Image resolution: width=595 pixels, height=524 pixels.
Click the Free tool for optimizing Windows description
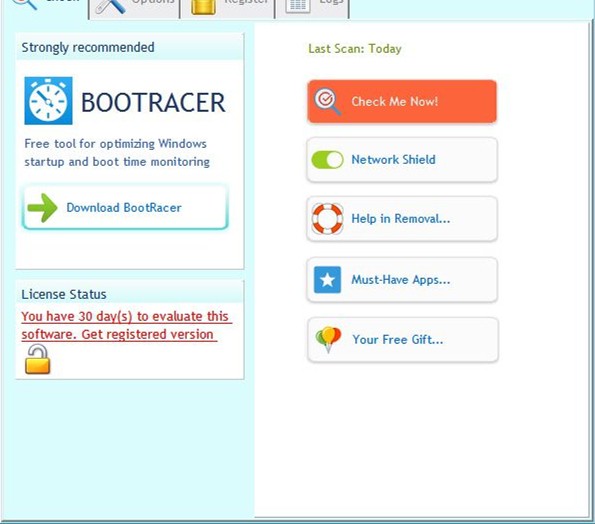(x=117, y=153)
